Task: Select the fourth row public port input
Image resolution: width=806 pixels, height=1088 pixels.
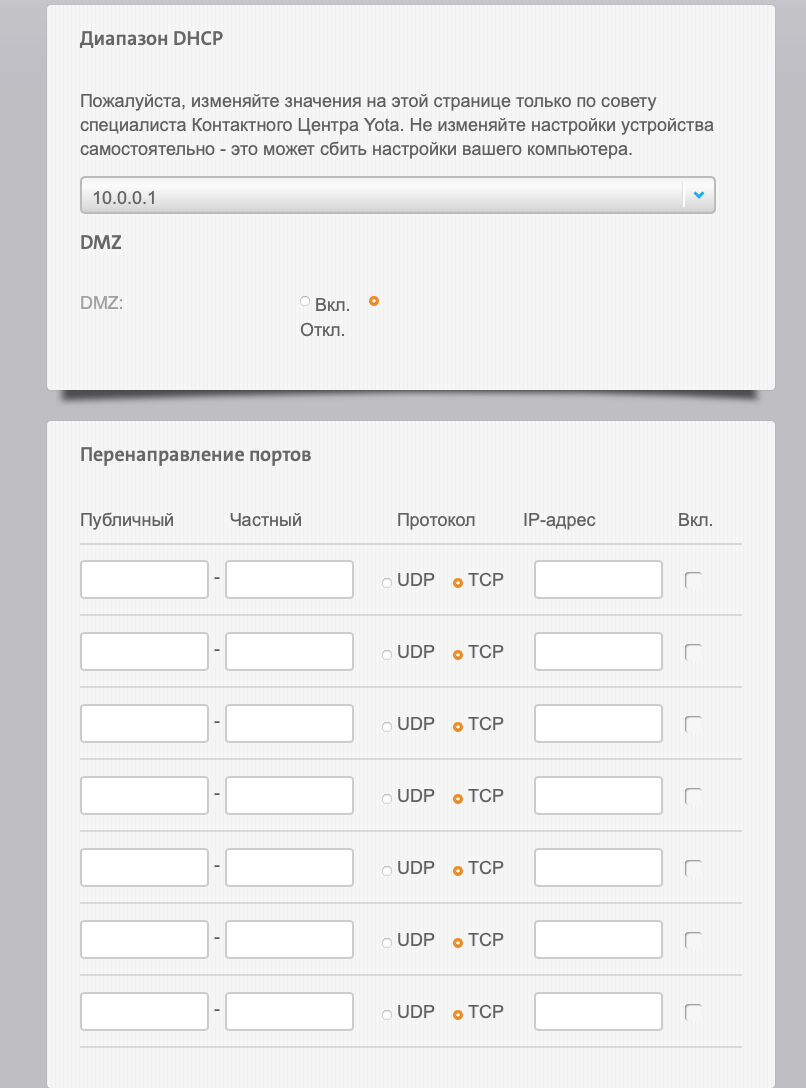Action: tap(144, 796)
